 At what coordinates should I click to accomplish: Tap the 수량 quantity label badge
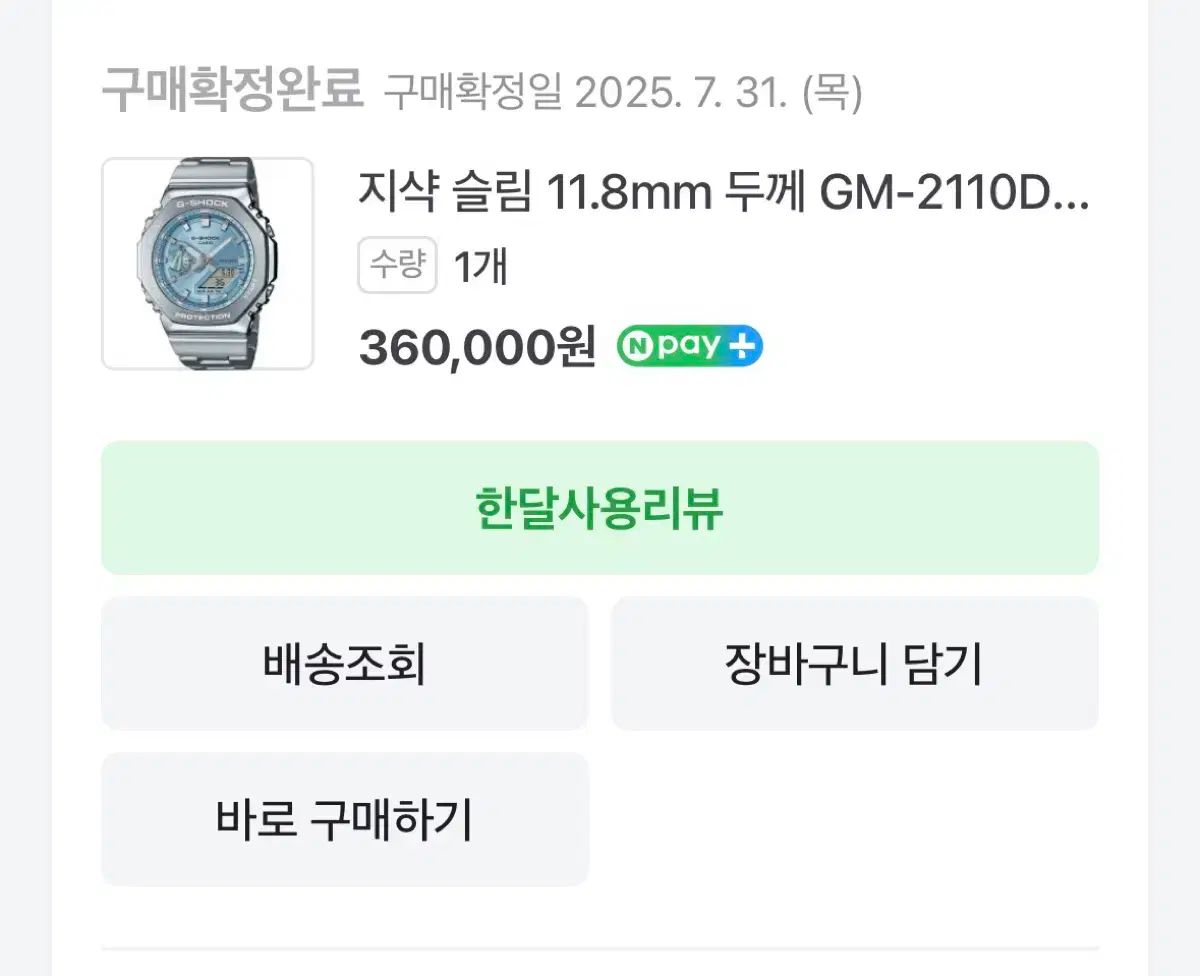(x=397, y=265)
